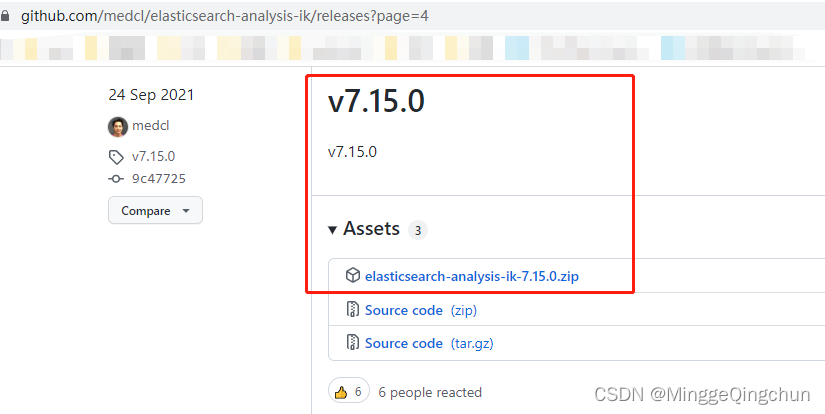Download elasticsearch-analysis-ik-7.15.0.zip
The height and width of the screenshot is (414, 825).
tap(471, 276)
